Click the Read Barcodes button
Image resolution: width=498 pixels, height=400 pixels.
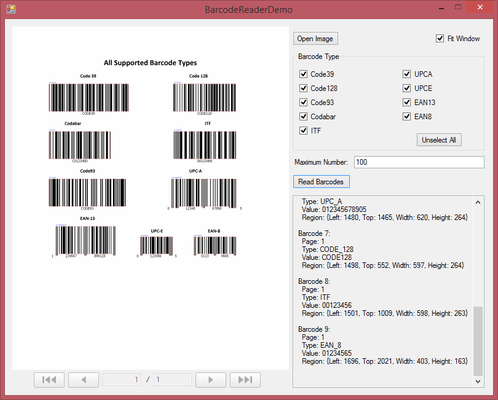pos(321,182)
